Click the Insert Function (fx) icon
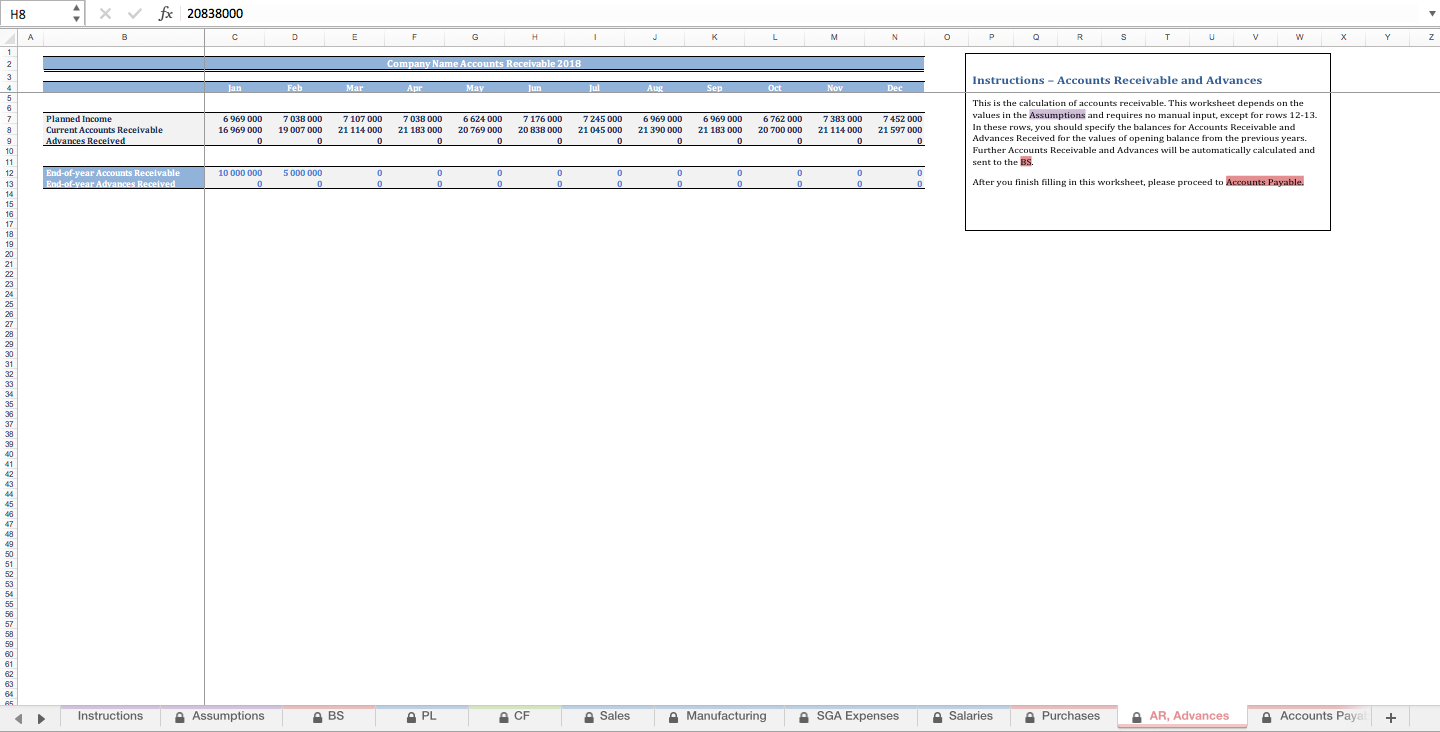Screen dimensions: 1440x732 [x=166, y=13]
